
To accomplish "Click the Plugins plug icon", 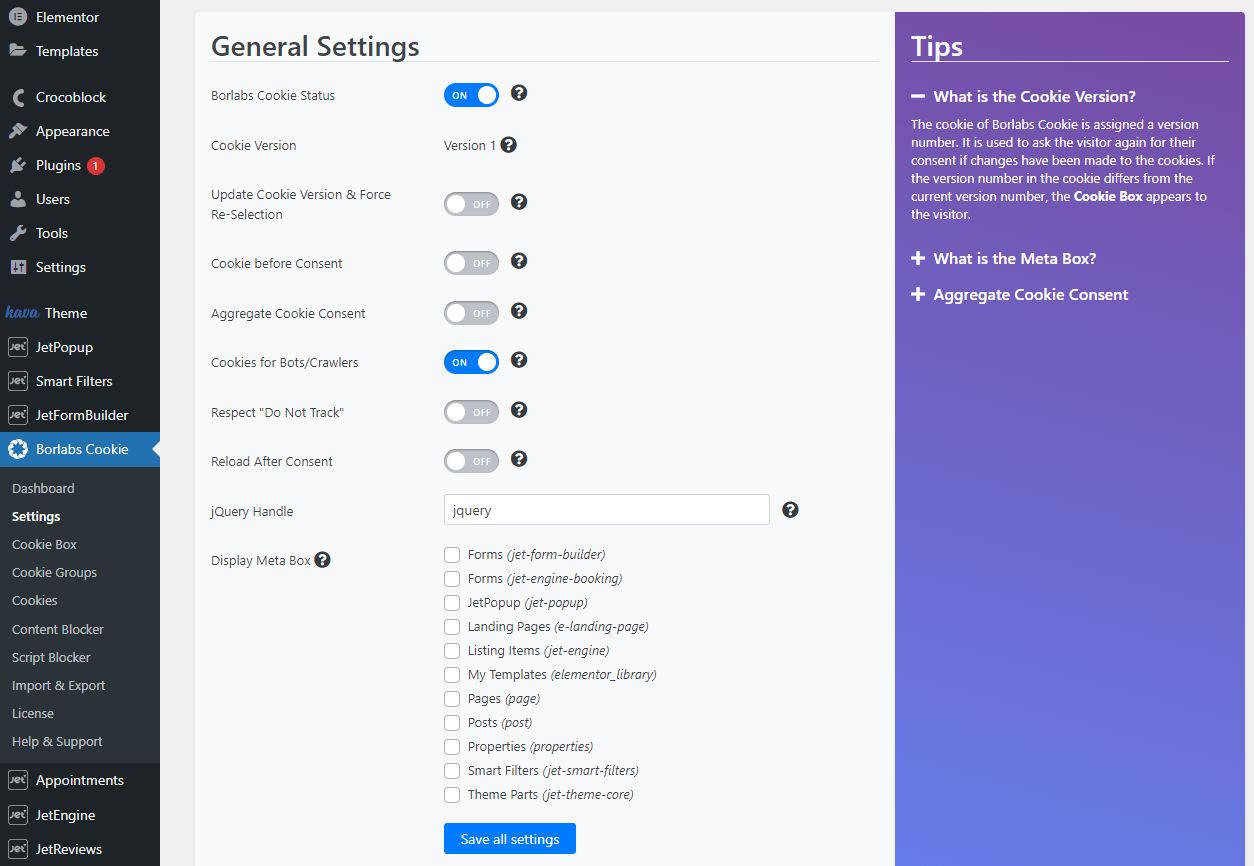I will (18, 165).
